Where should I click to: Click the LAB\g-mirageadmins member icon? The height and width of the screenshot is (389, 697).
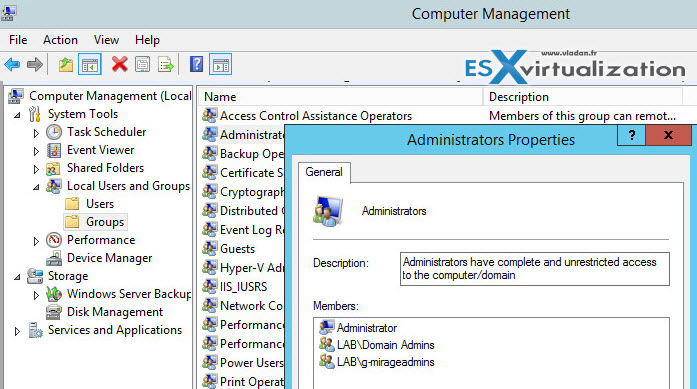(327, 361)
